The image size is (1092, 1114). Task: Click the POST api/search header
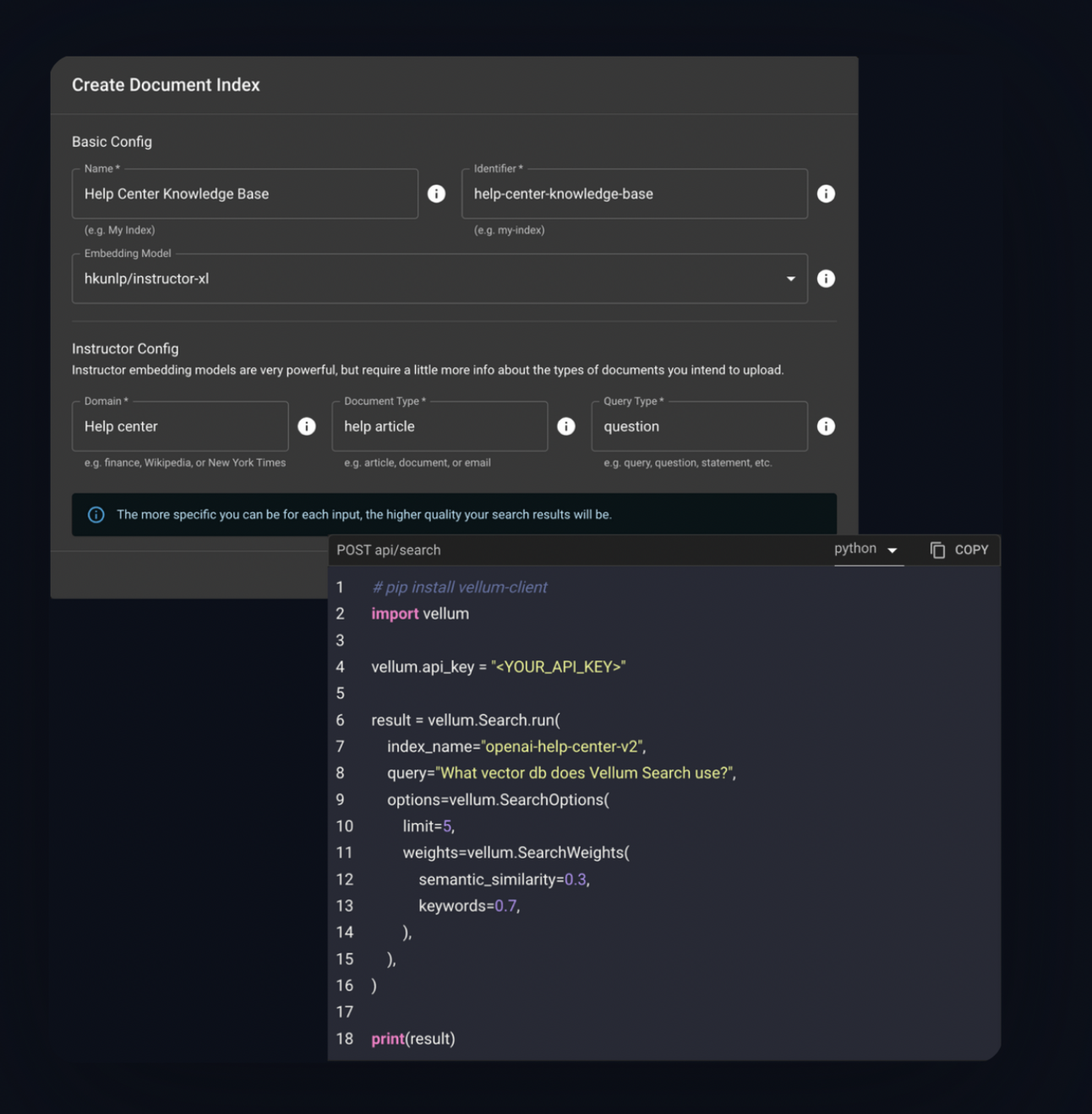[x=389, y=549]
